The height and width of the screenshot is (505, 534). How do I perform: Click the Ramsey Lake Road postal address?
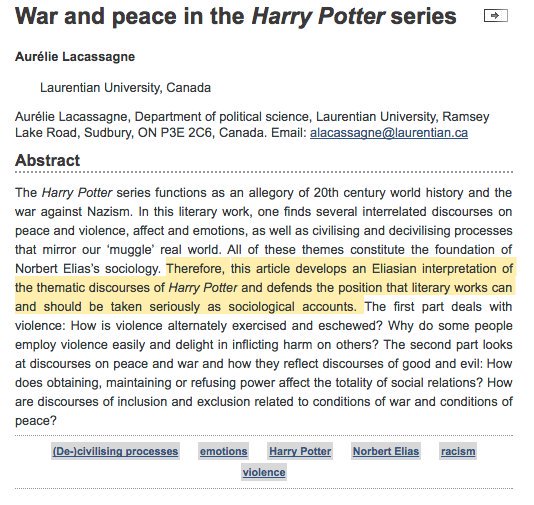click(x=252, y=125)
